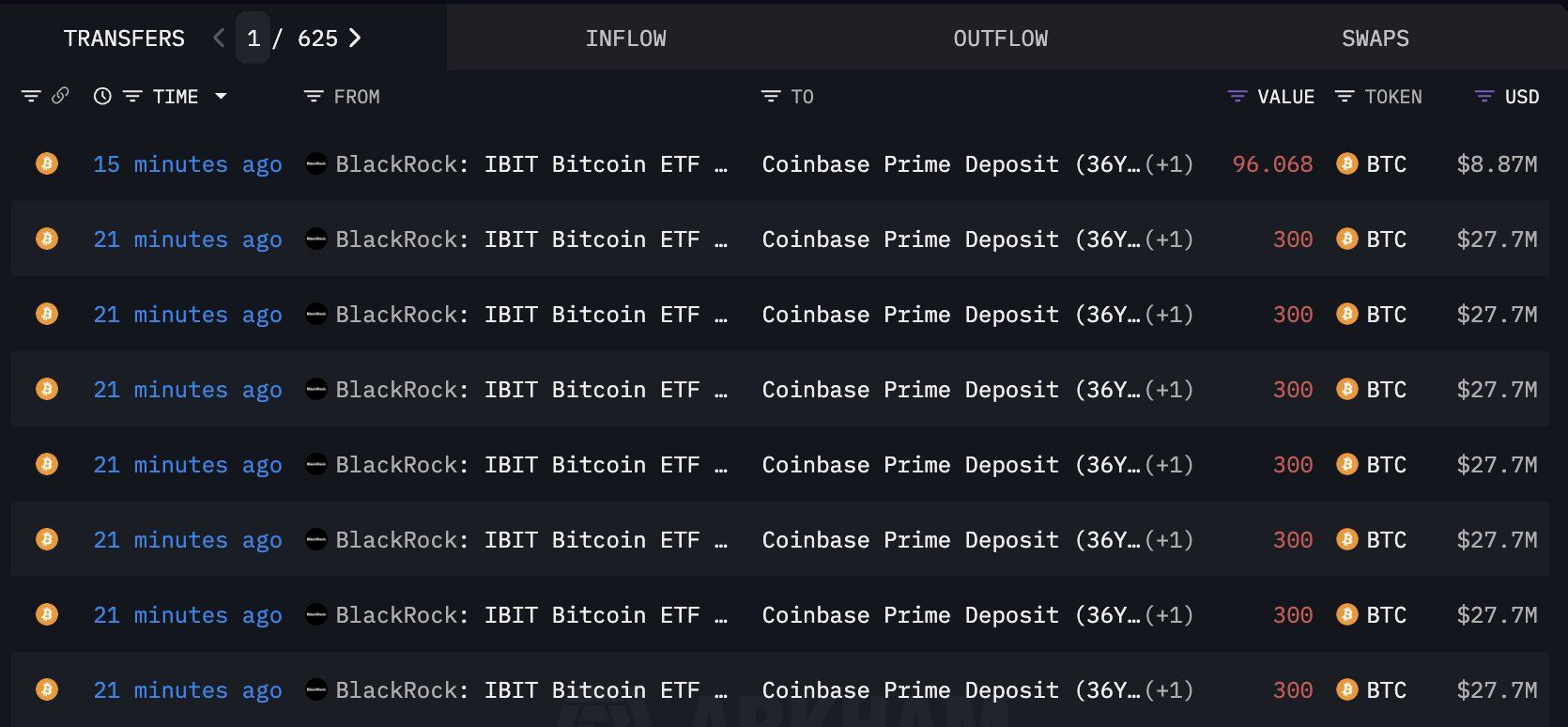Screen dimensions: 1568x727
Task: Click the transaction link icon in the header
Action: (61, 95)
